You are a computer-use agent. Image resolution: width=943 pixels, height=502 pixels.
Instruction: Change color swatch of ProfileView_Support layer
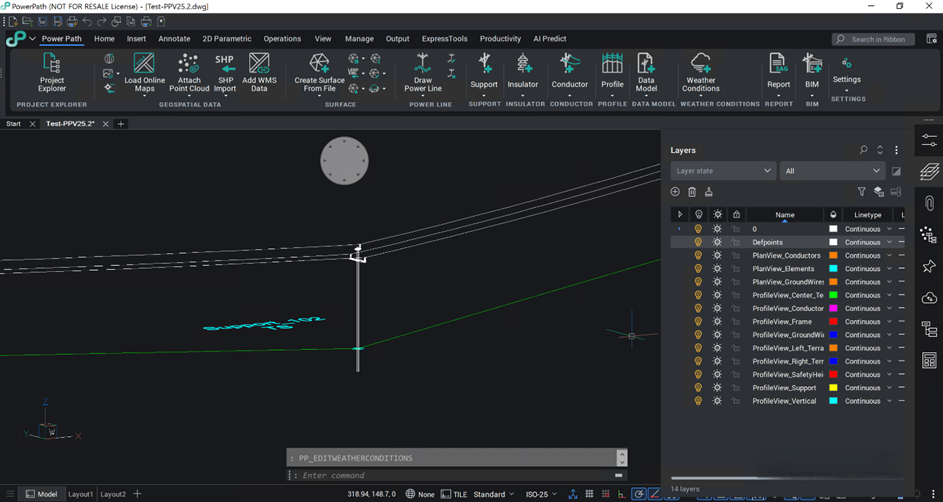(833, 388)
